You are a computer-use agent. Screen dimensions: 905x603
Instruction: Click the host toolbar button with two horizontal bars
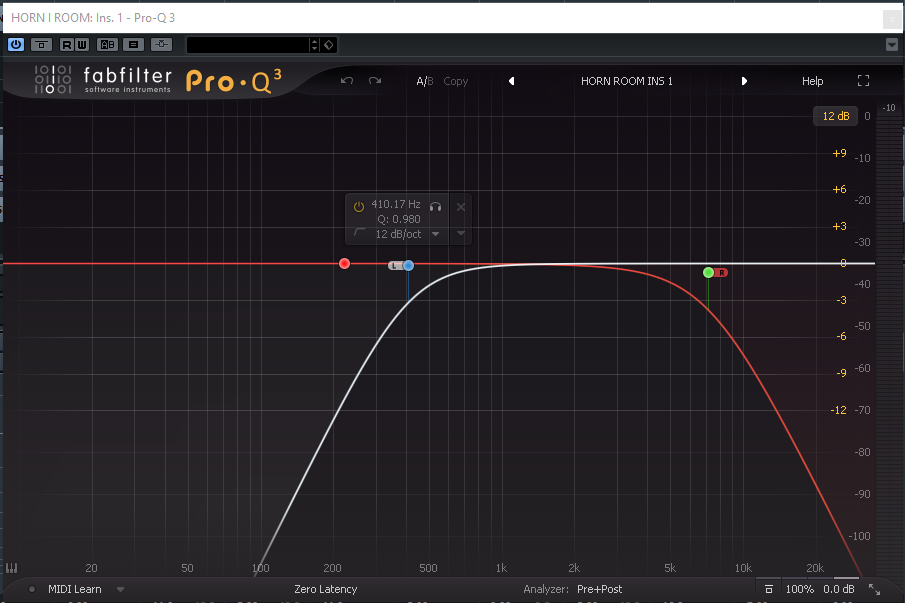(133, 44)
